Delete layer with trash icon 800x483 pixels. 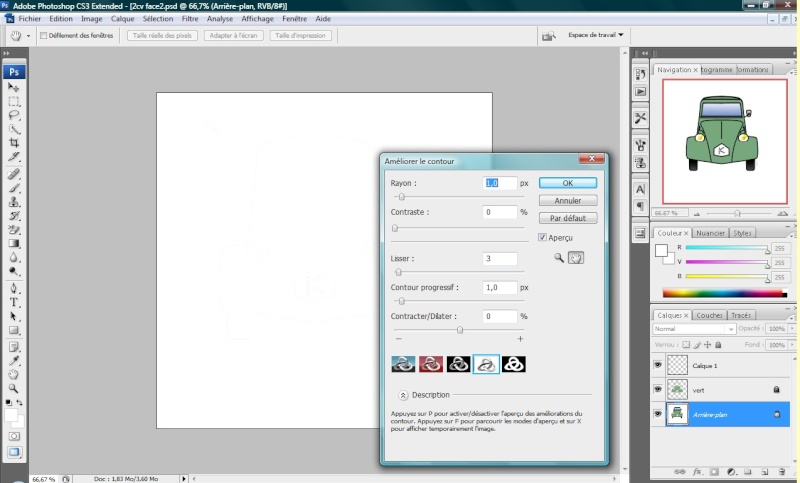(x=782, y=472)
